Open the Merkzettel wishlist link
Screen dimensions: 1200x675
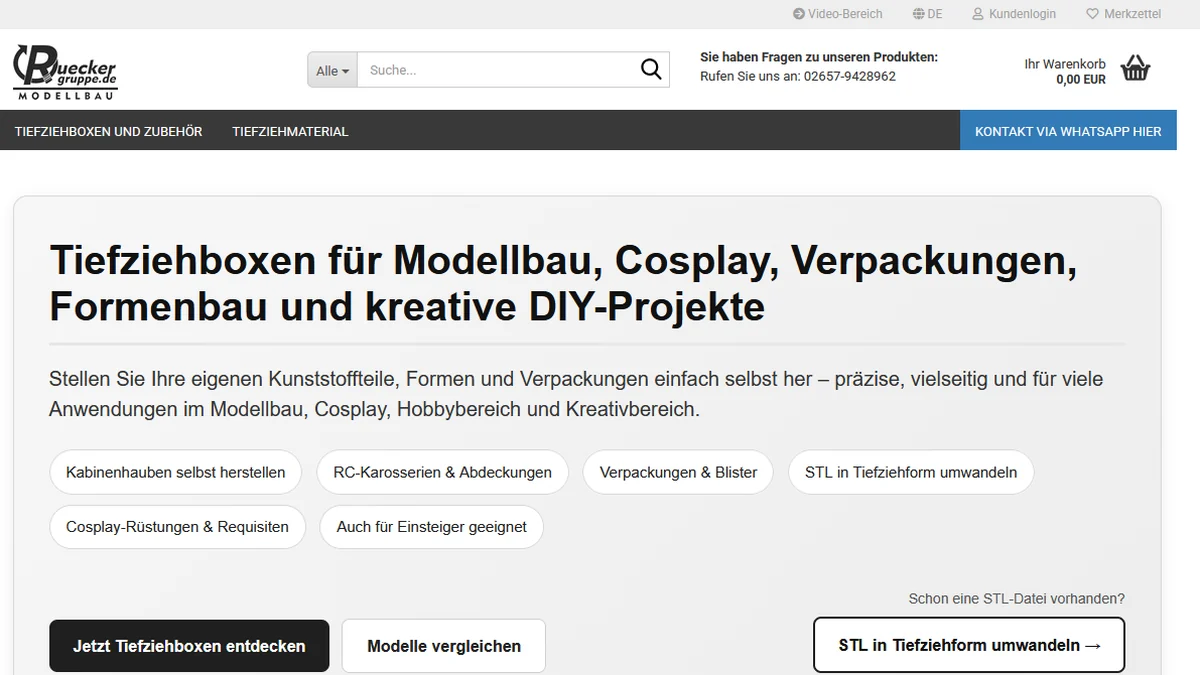click(x=1124, y=14)
